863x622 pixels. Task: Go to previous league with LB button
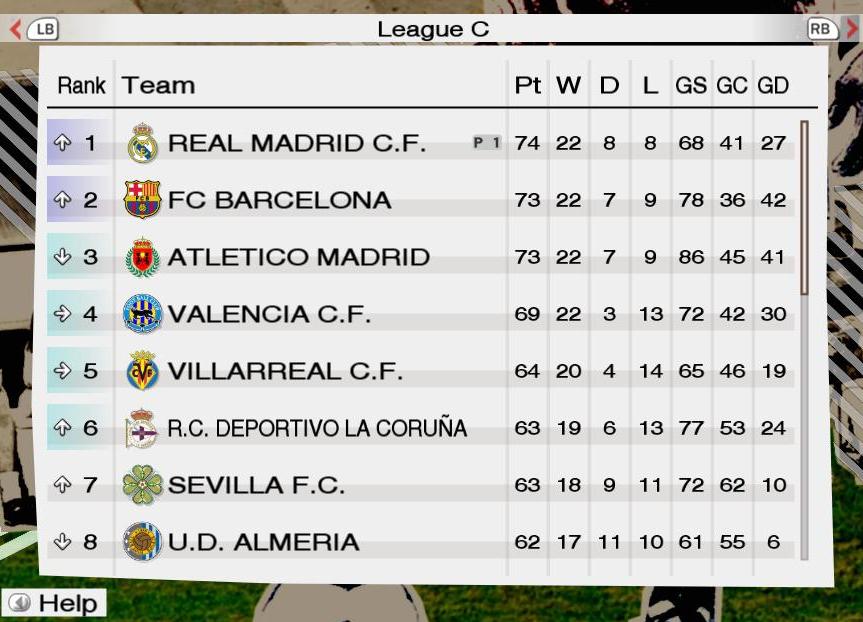[43, 29]
